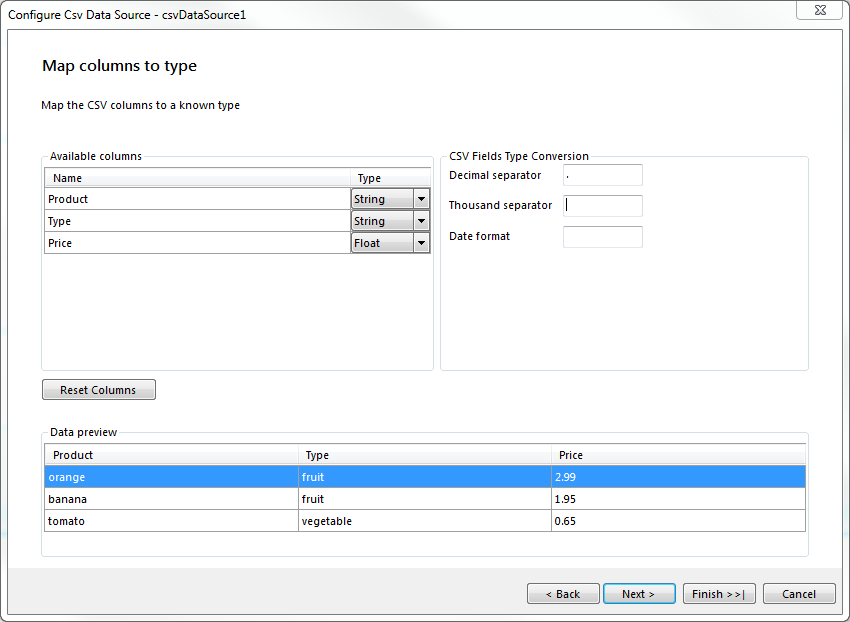Open the type dropdown for the Type column
Image resolution: width=850 pixels, height=622 pixels.
[422, 220]
